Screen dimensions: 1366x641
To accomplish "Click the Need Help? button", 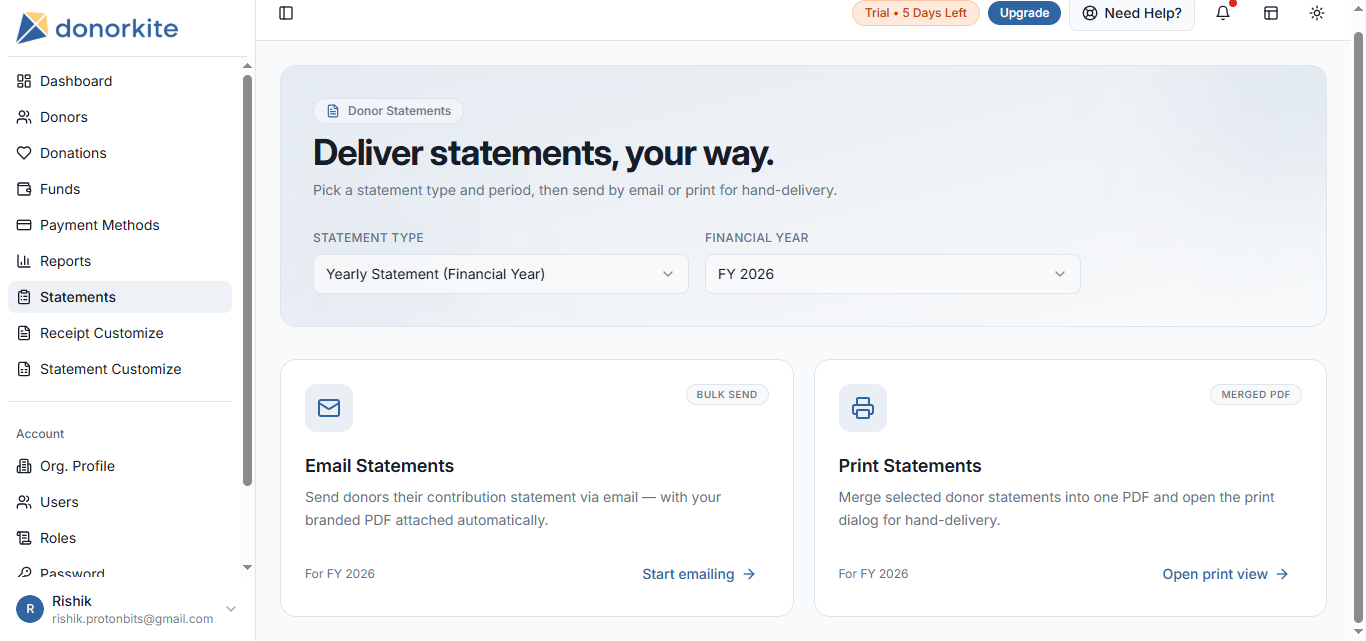I will pos(1132,13).
